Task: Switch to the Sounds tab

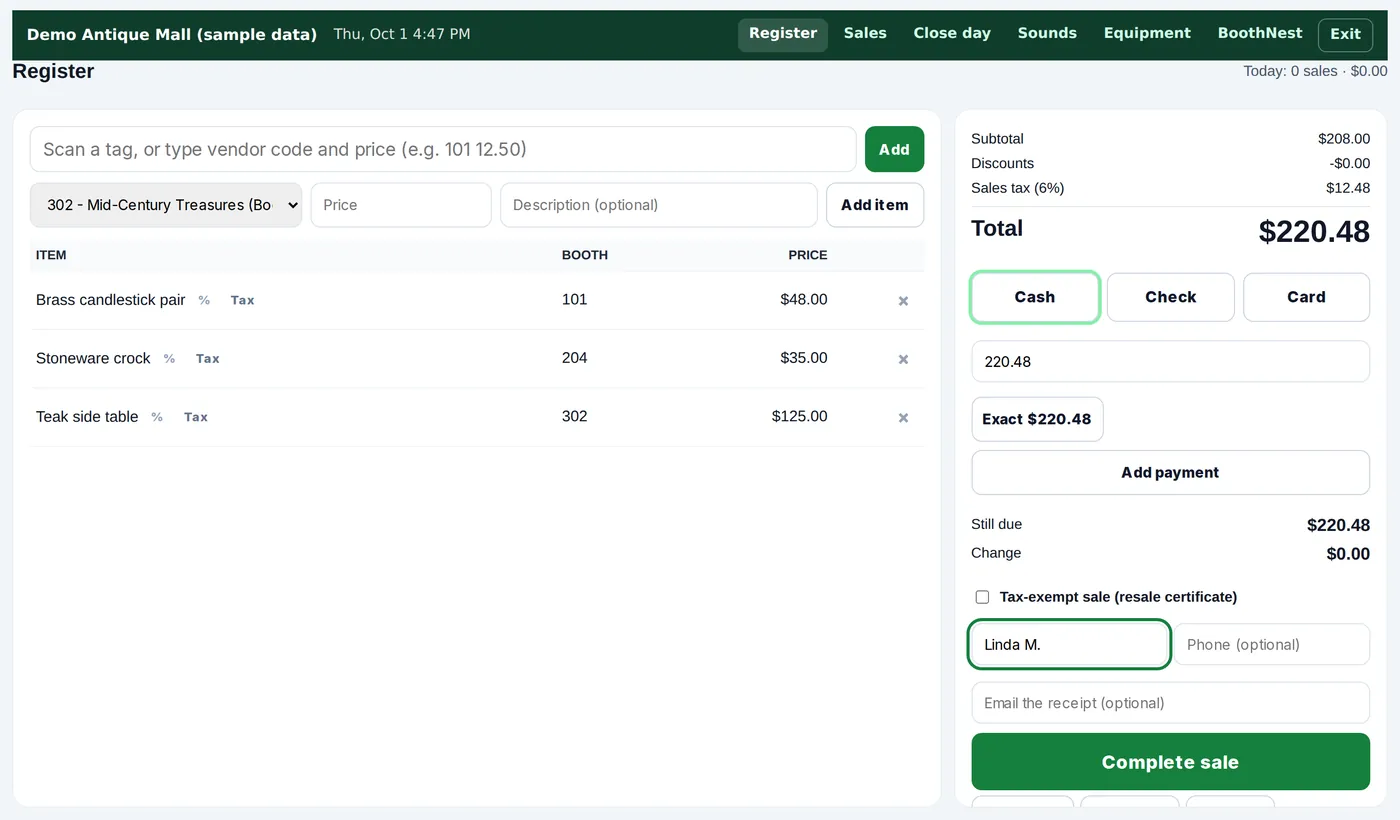Action: tap(1047, 34)
